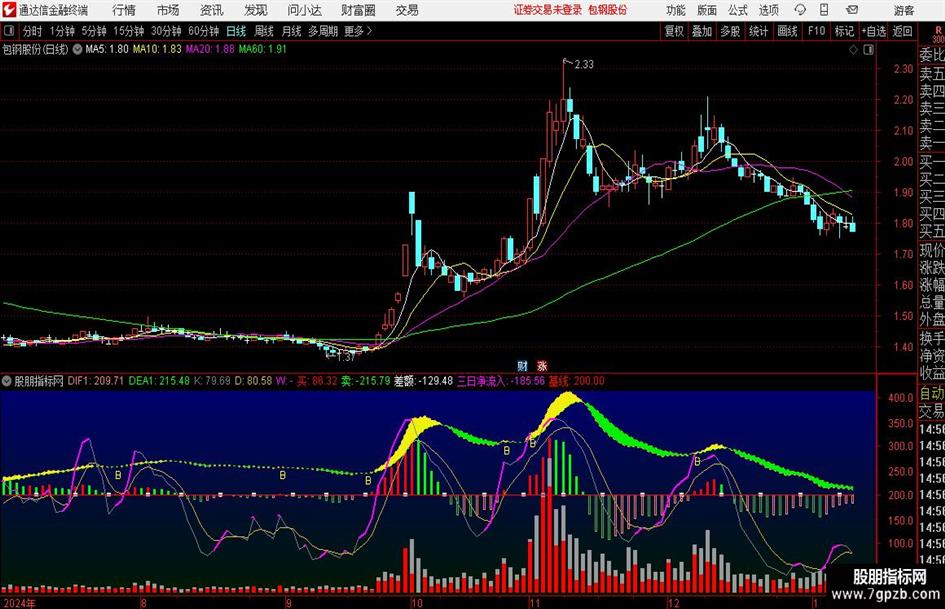This screenshot has height=609, width=945.
Task: Open the 发现 menu
Action: [x=256, y=10]
